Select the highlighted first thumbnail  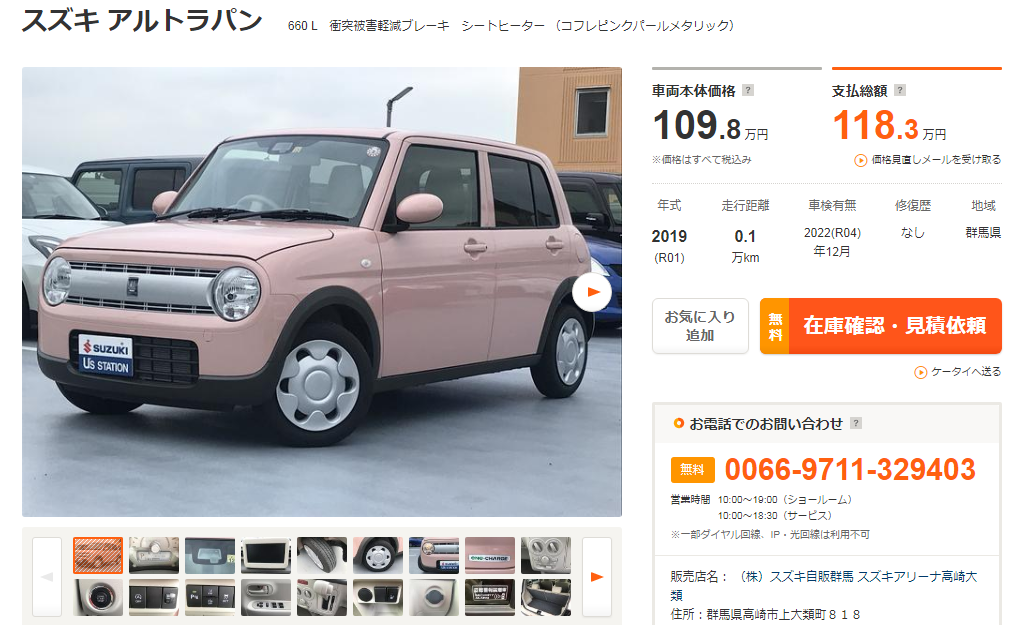click(x=97, y=555)
